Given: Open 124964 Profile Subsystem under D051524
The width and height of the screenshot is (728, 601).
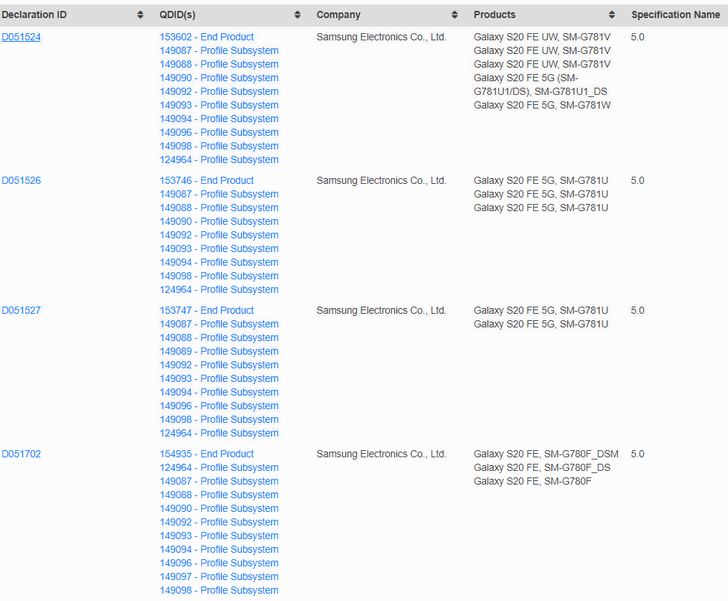Looking at the screenshot, I should pos(219,160).
